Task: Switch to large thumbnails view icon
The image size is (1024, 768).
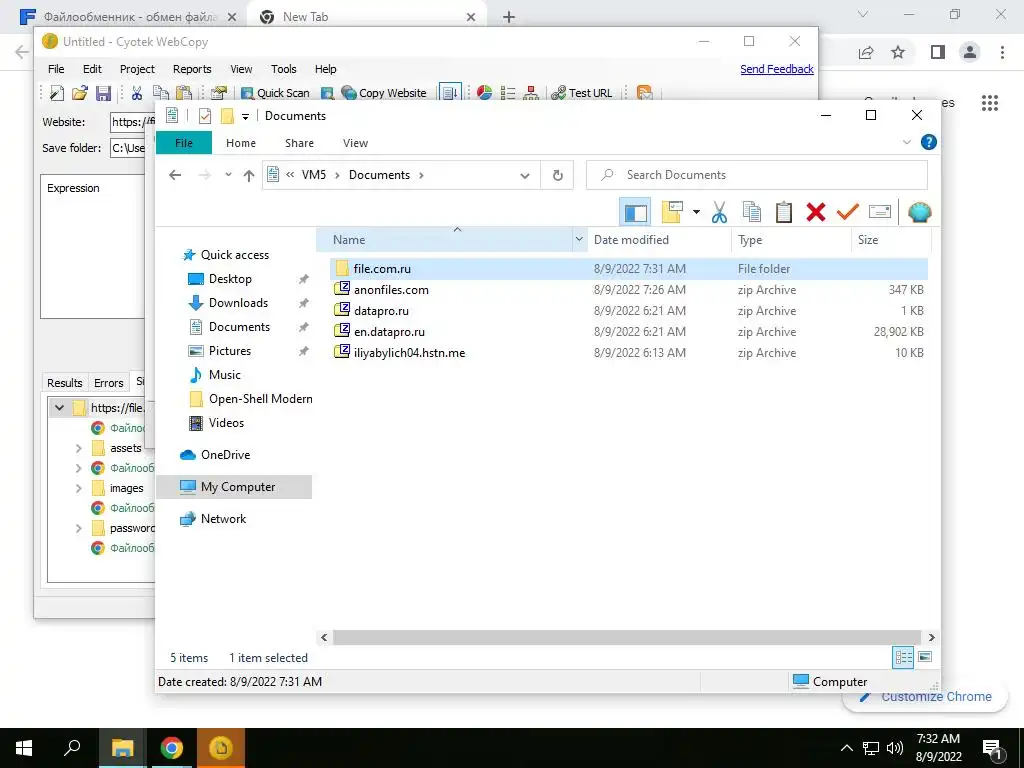Action: coord(925,657)
